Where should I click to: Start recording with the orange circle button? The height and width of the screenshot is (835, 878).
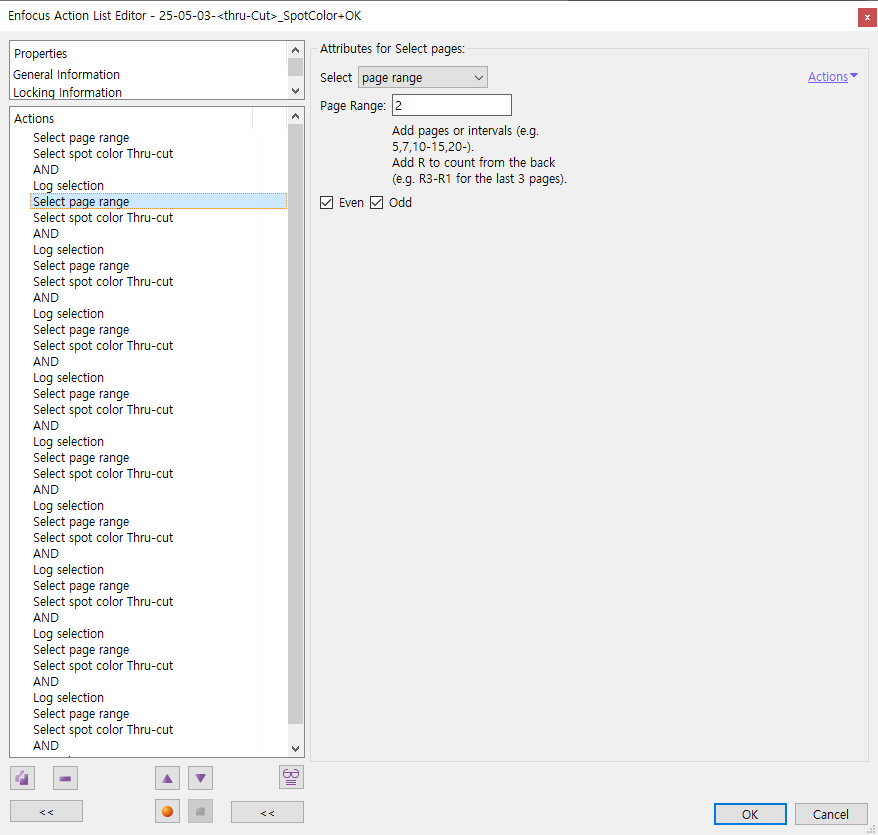click(168, 811)
